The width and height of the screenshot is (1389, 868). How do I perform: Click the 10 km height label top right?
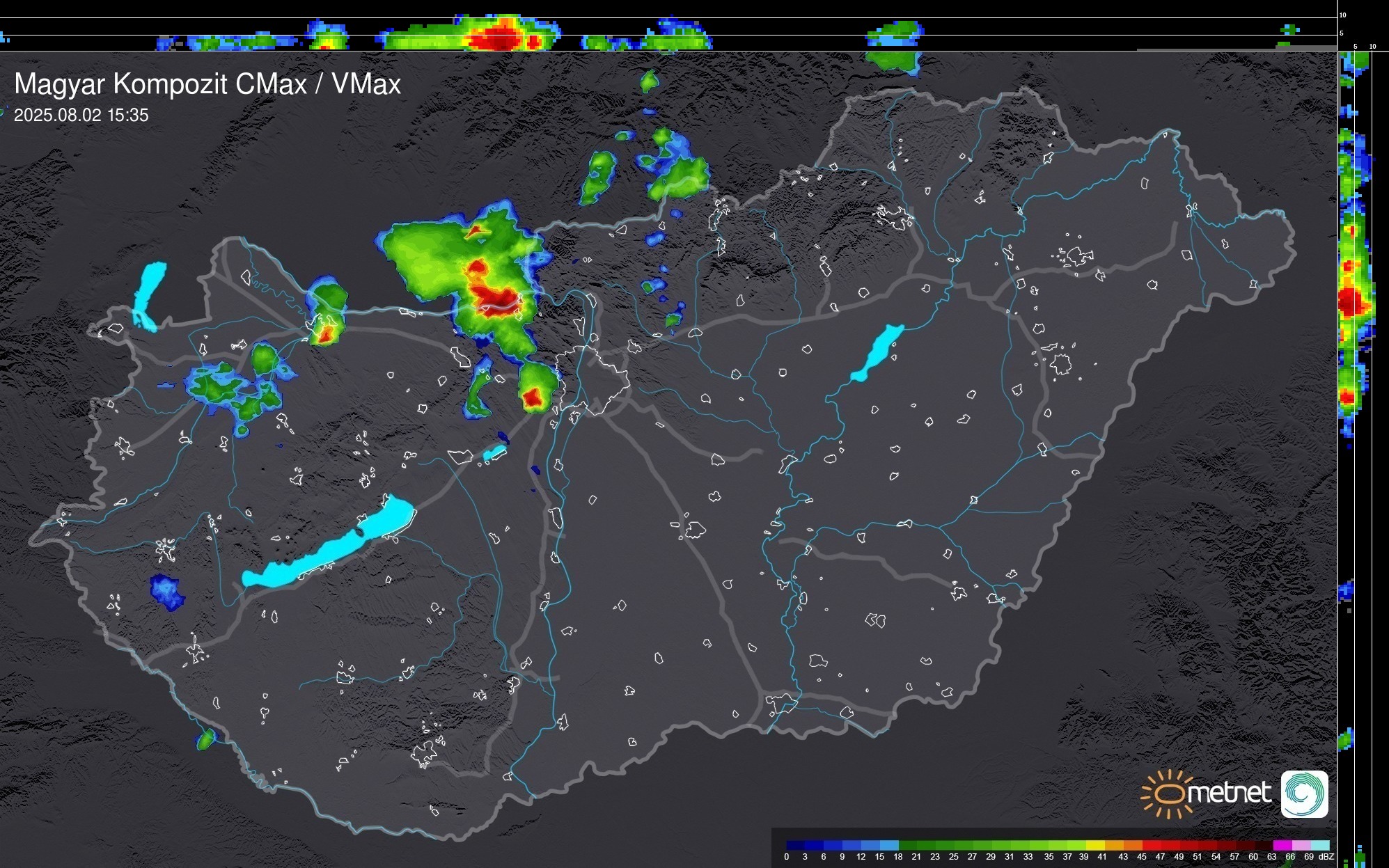1342,15
